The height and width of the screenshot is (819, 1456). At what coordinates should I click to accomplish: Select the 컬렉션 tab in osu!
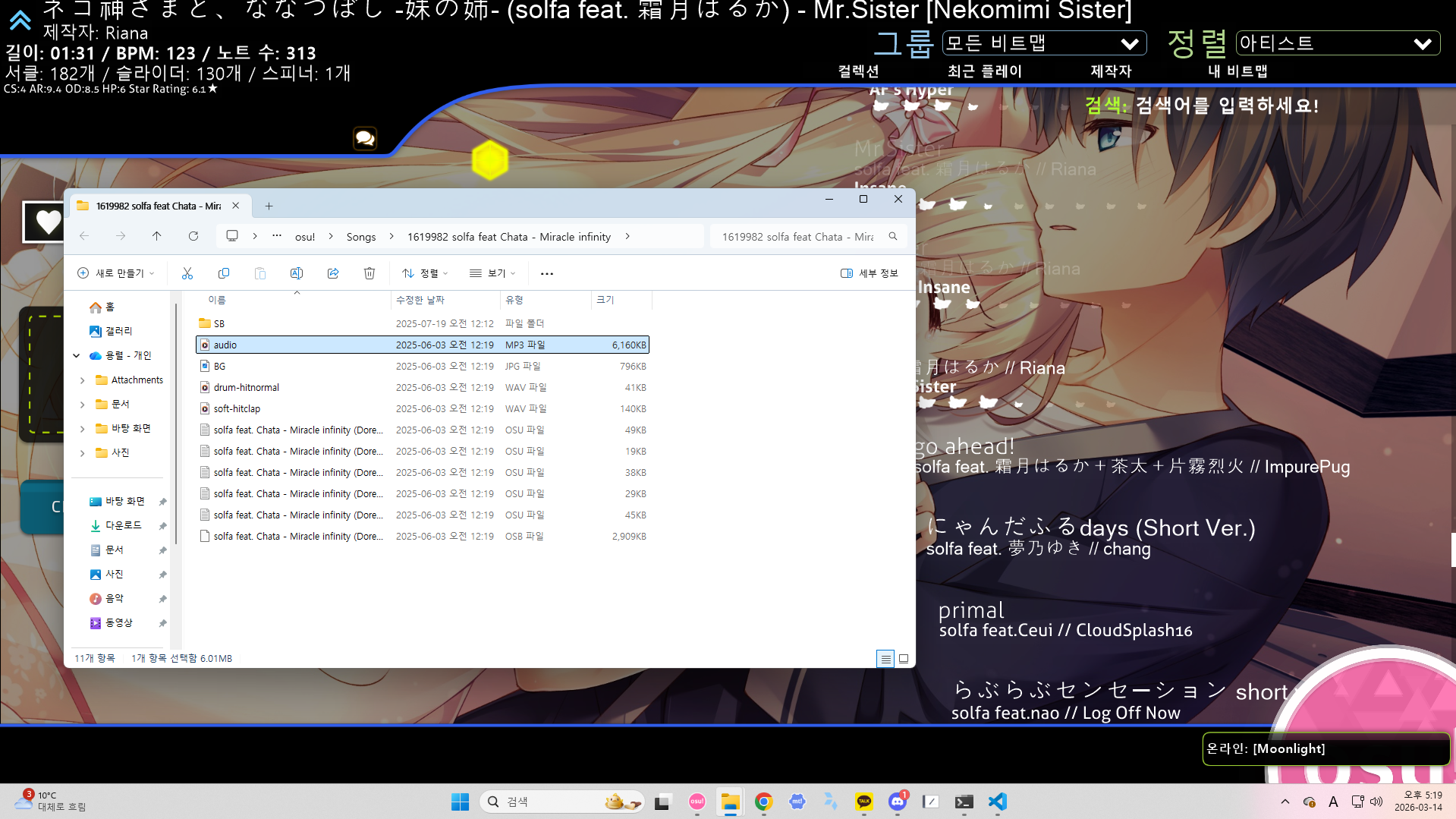(858, 71)
